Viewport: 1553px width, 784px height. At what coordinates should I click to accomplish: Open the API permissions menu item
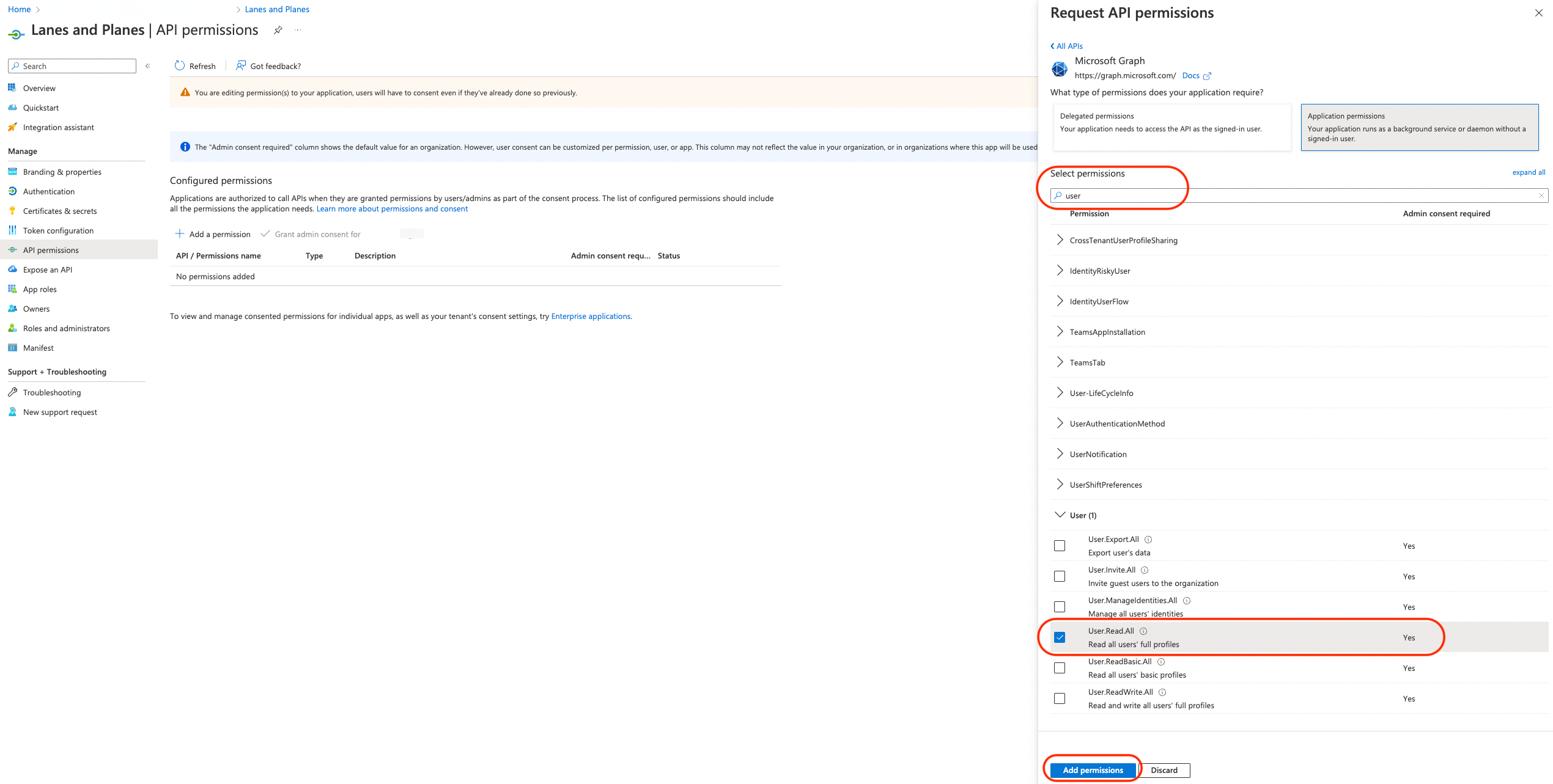(x=79, y=250)
